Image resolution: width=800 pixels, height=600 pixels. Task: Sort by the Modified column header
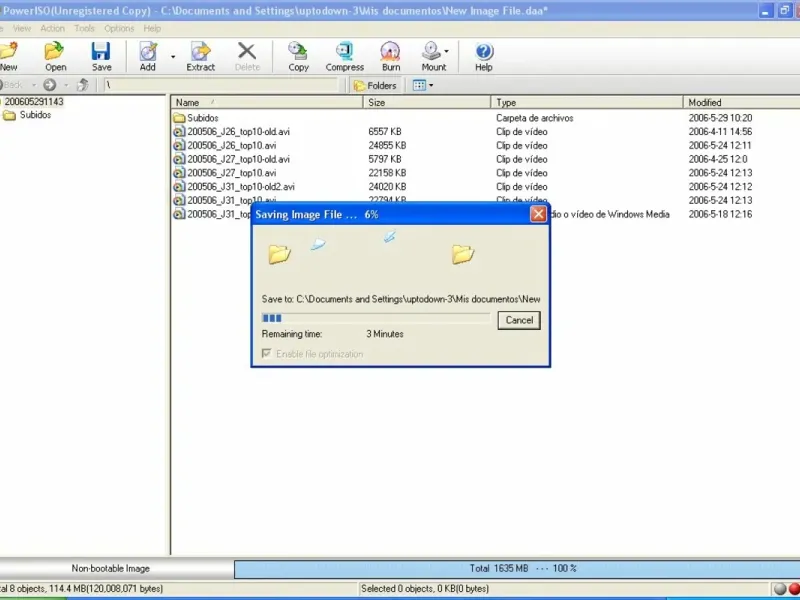(741, 103)
